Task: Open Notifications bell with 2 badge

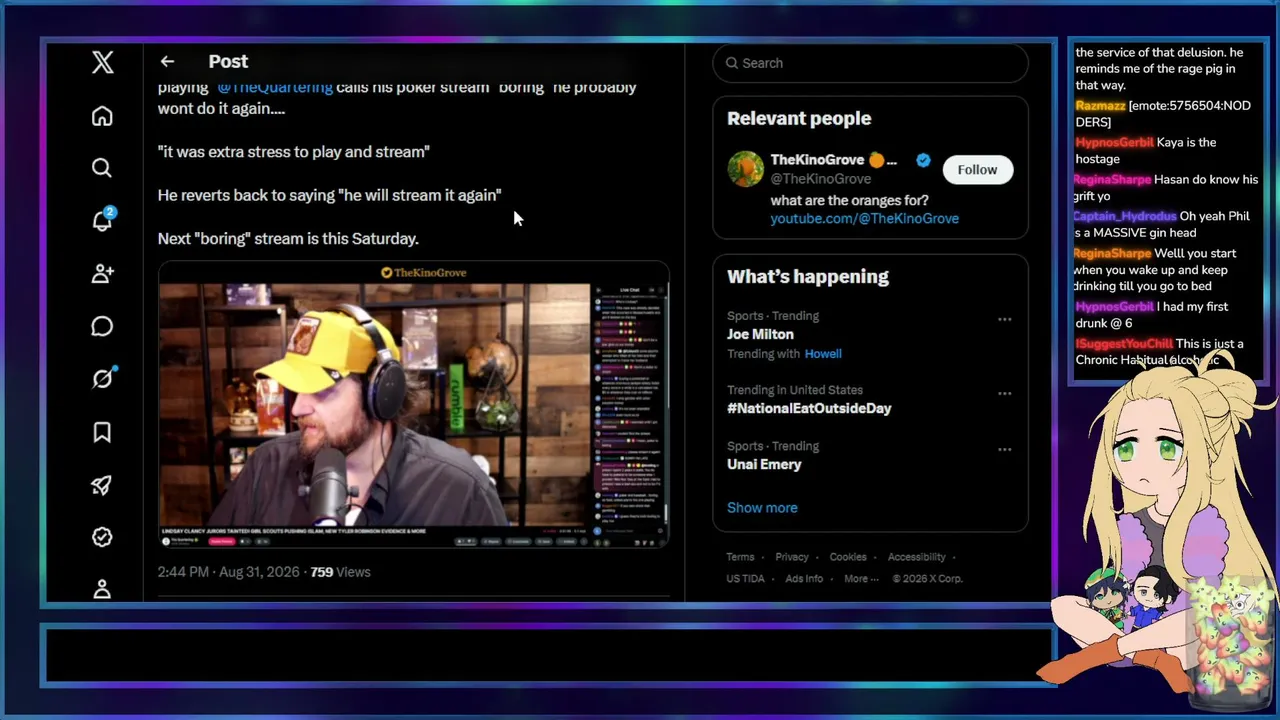Action: 103,220
